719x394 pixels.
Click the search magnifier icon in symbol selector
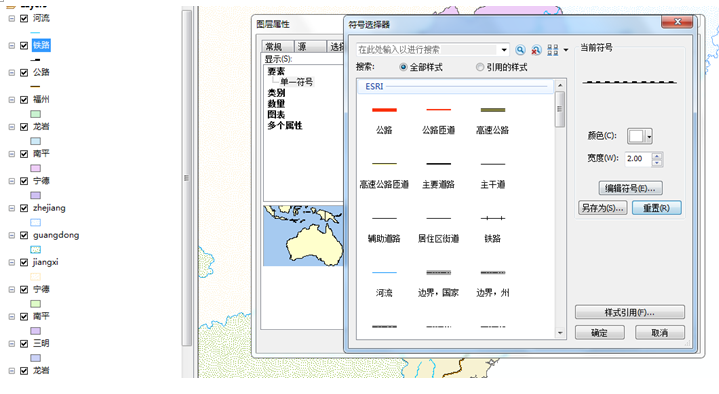520,50
